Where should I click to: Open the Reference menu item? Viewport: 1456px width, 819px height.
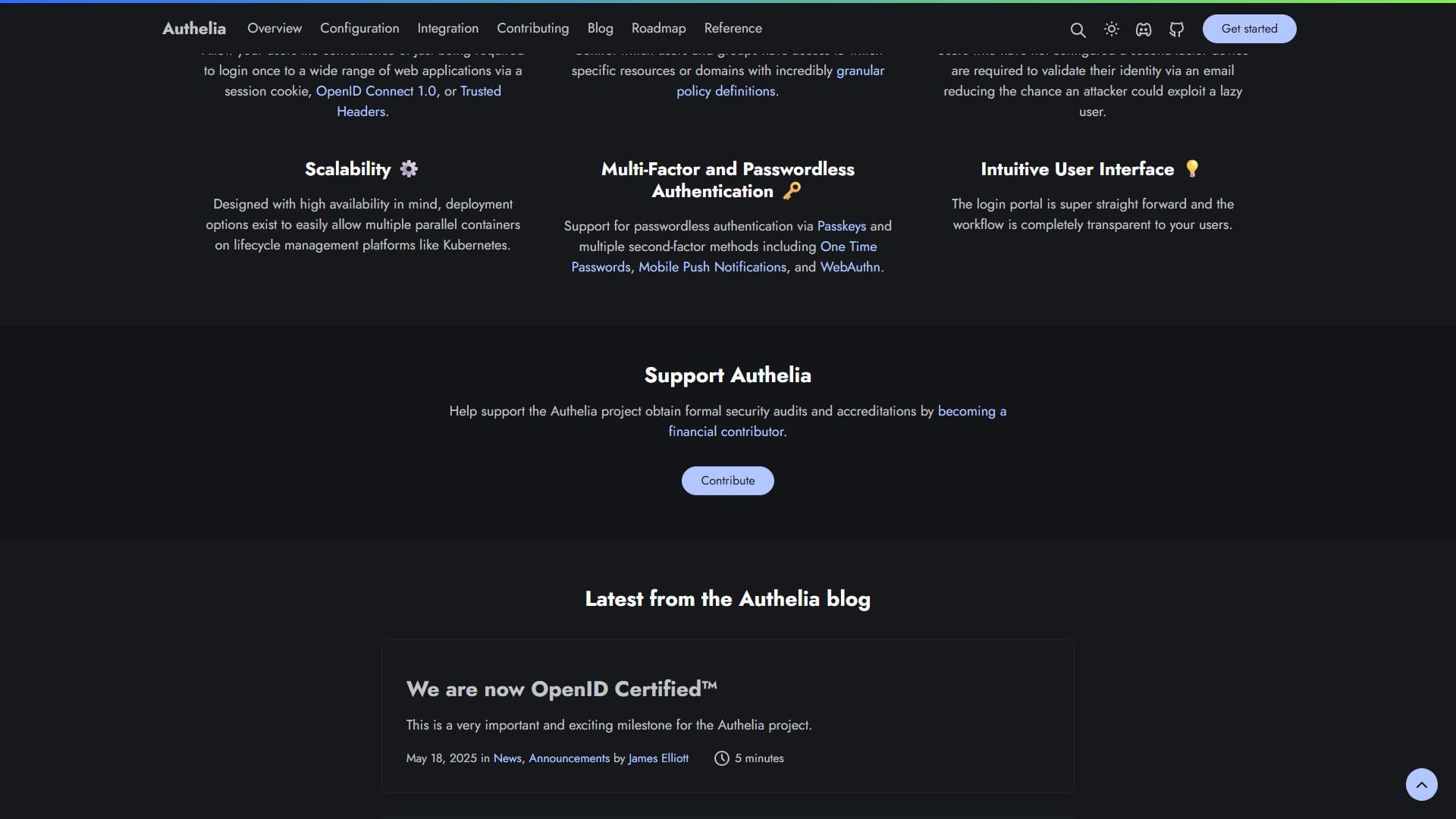coord(733,28)
